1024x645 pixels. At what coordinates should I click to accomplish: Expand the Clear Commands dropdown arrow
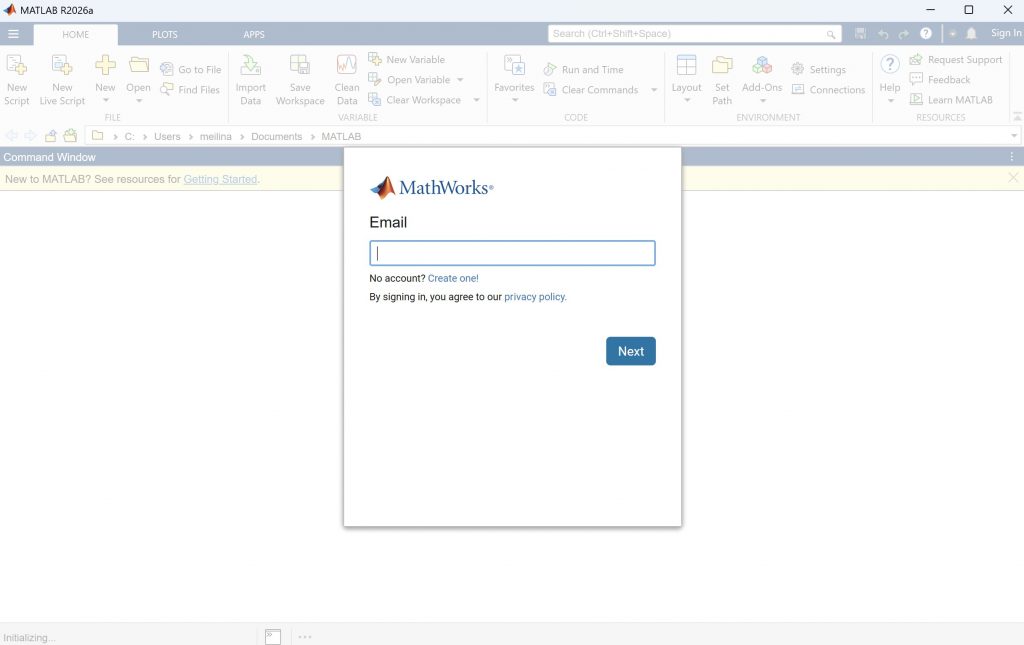(654, 89)
